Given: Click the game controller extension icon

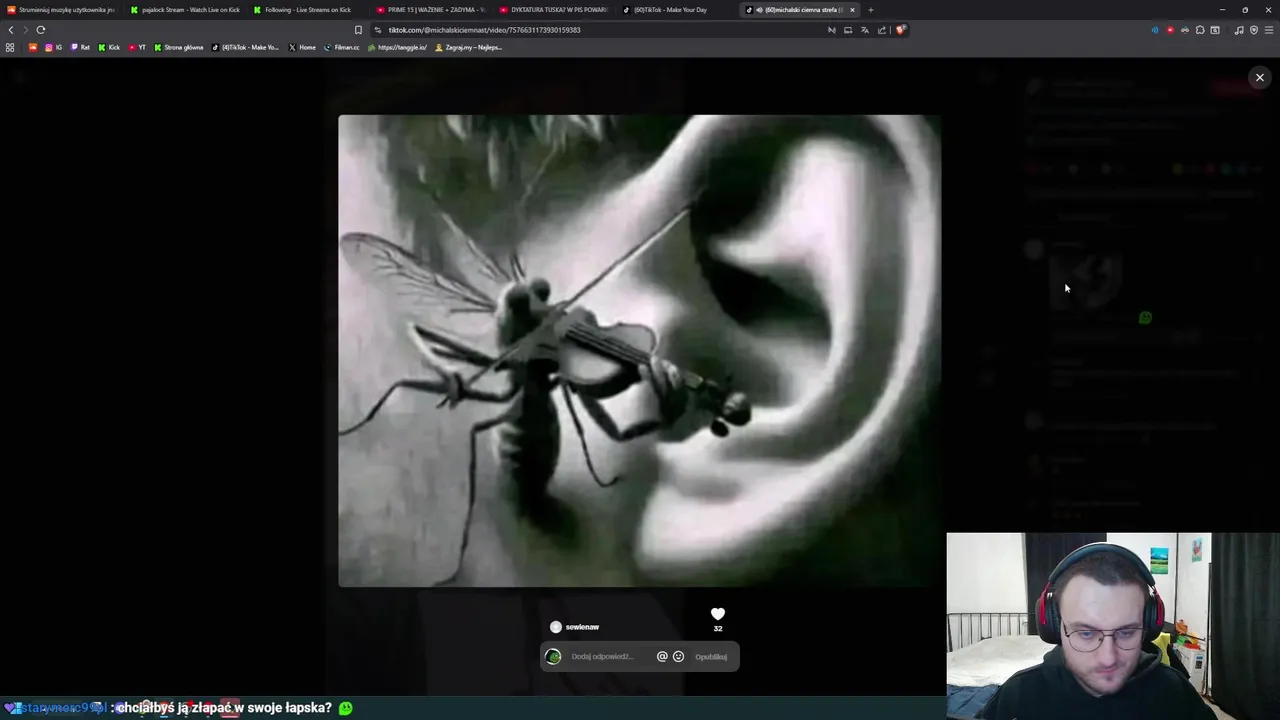Looking at the screenshot, I should tap(1185, 30).
